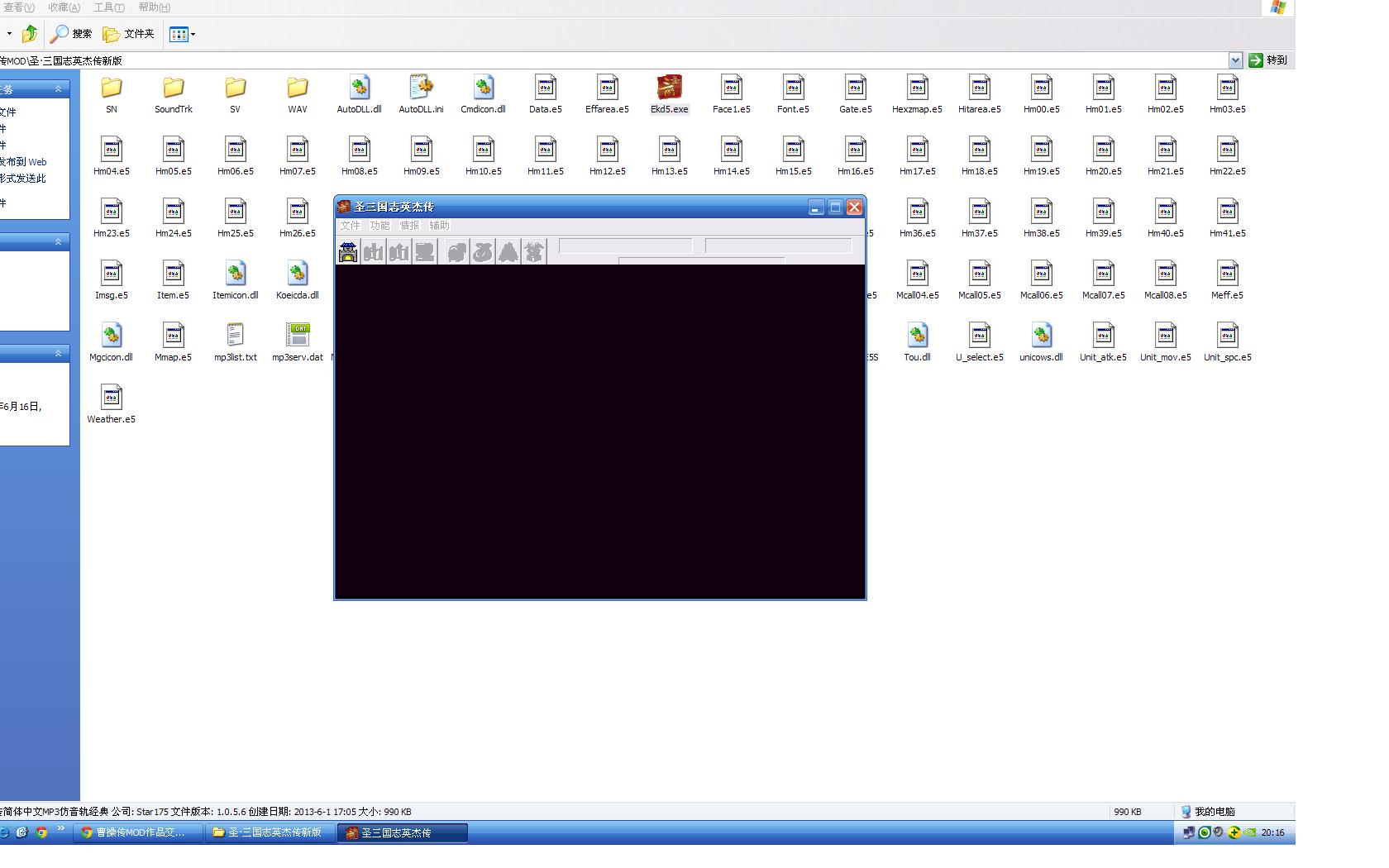Collapse the top task pane section
Screen dimensions: 1389x868
point(58,89)
